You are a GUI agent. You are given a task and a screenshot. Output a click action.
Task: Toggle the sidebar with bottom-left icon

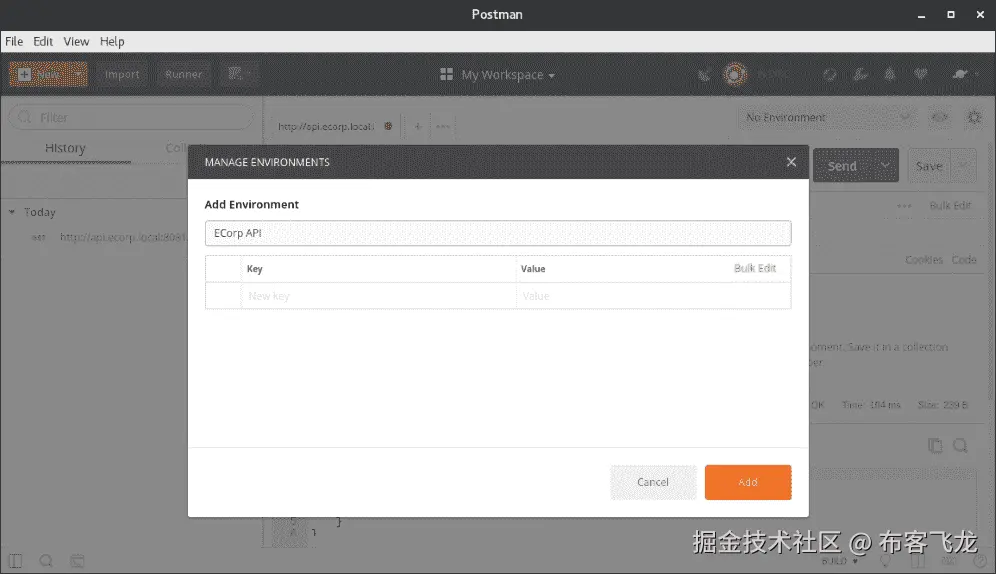pyautogui.click(x=15, y=561)
